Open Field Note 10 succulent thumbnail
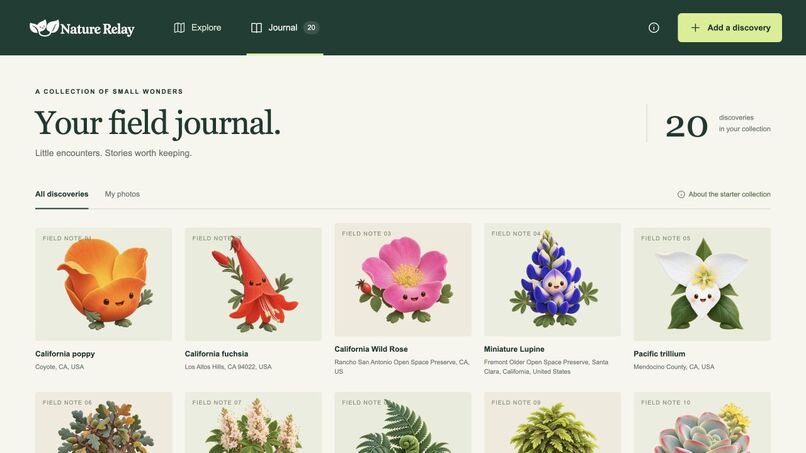The width and height of the screenshot is (806, 453). 702,423
